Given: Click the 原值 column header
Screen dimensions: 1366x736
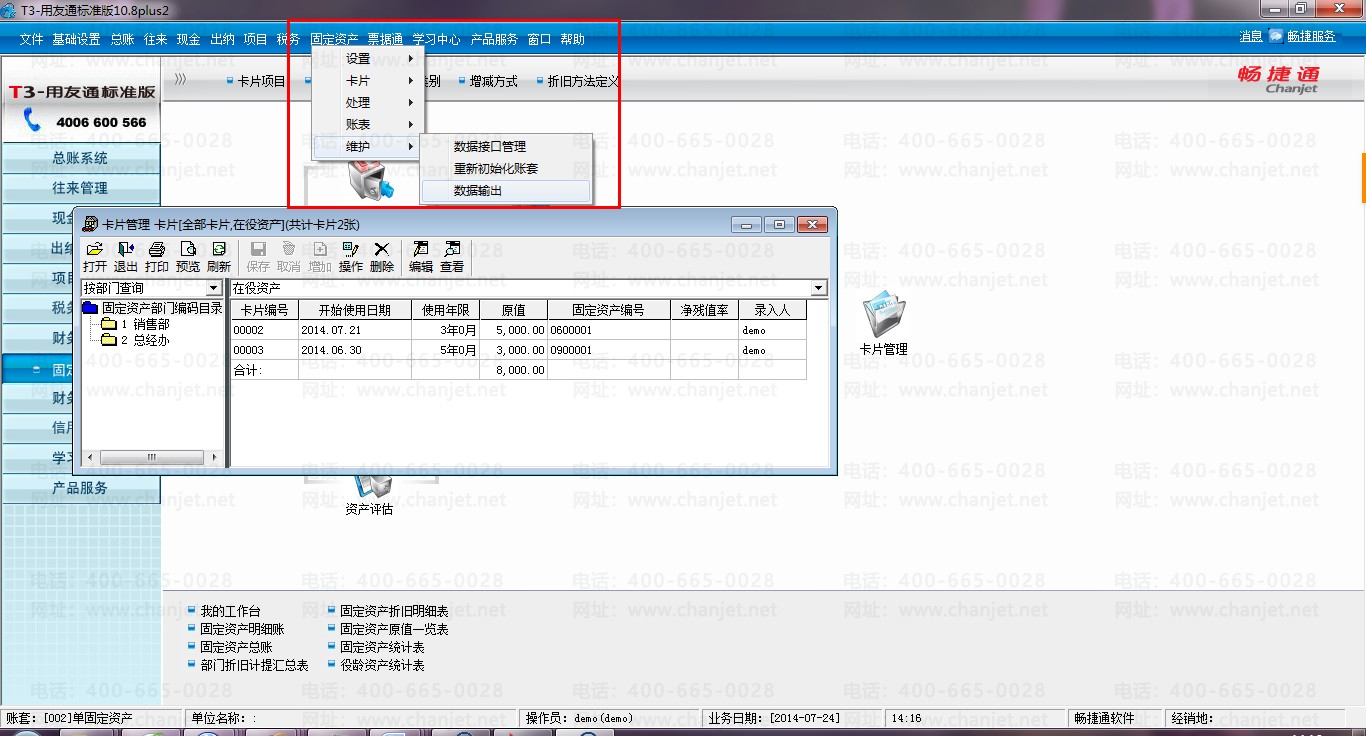Looking at the screenshot, I should point(513,310).
